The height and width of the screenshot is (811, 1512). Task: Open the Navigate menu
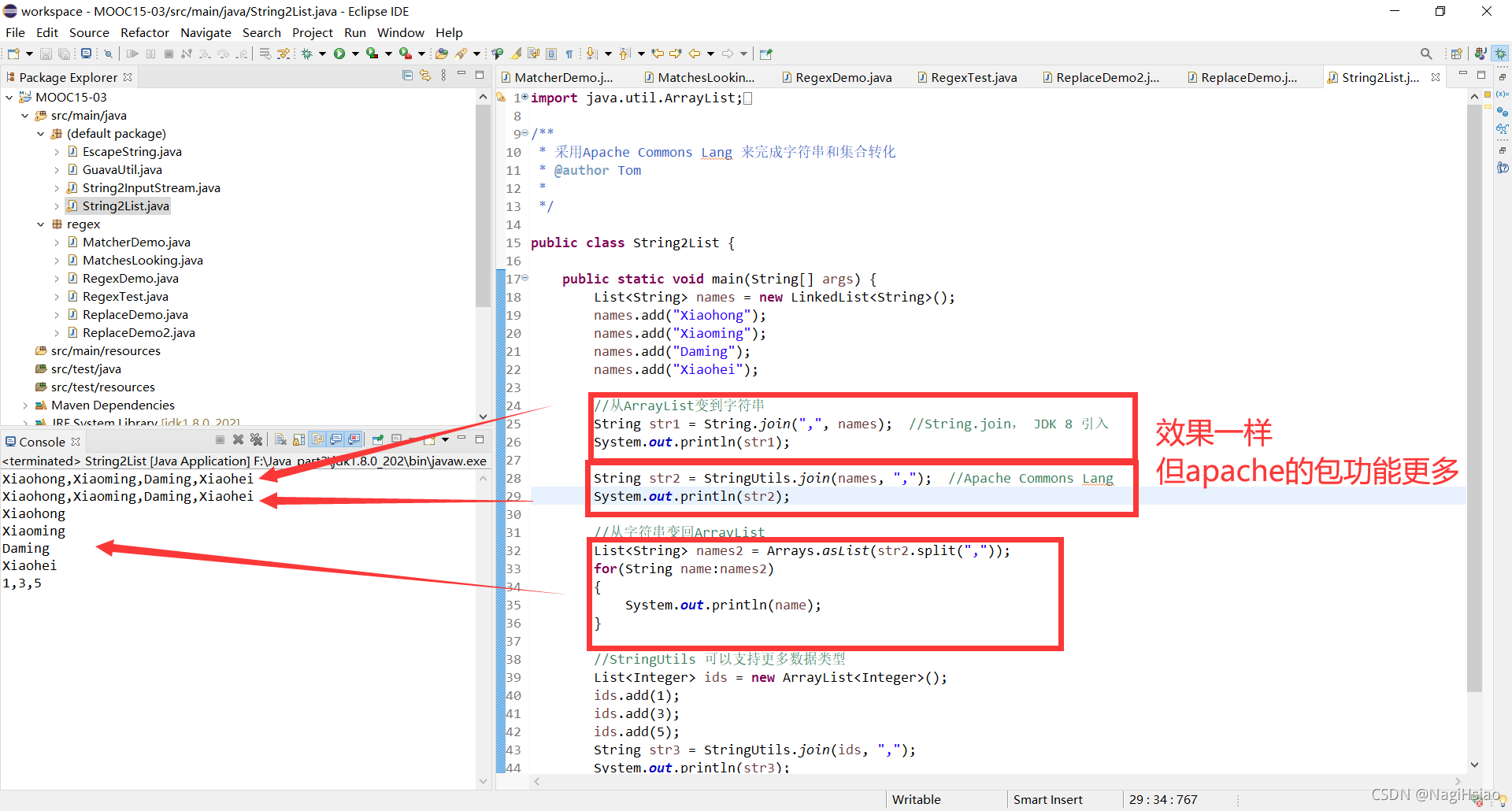[x=206, y=32]
